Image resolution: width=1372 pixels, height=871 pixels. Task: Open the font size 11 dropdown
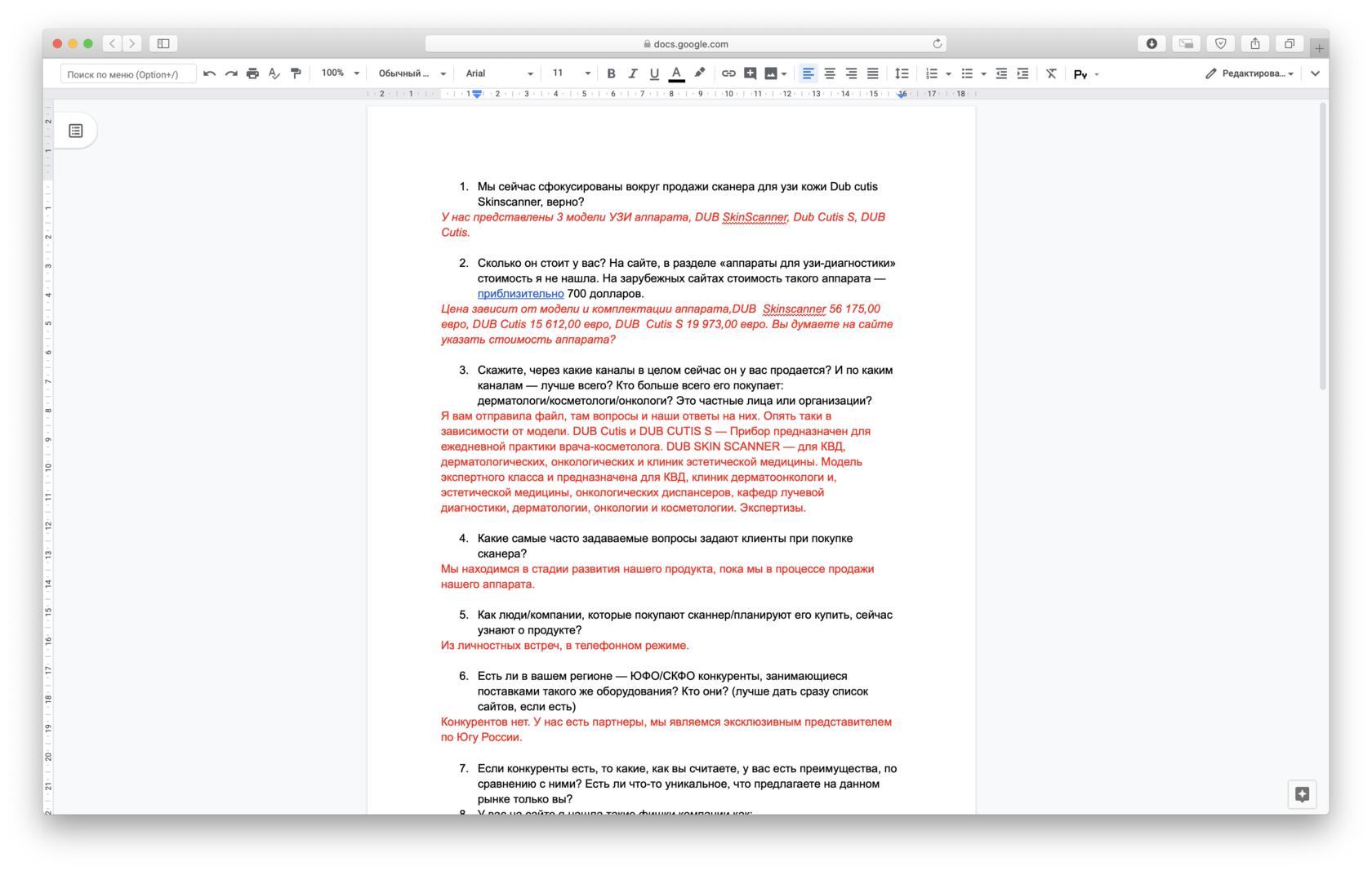[x=570, y=73]
